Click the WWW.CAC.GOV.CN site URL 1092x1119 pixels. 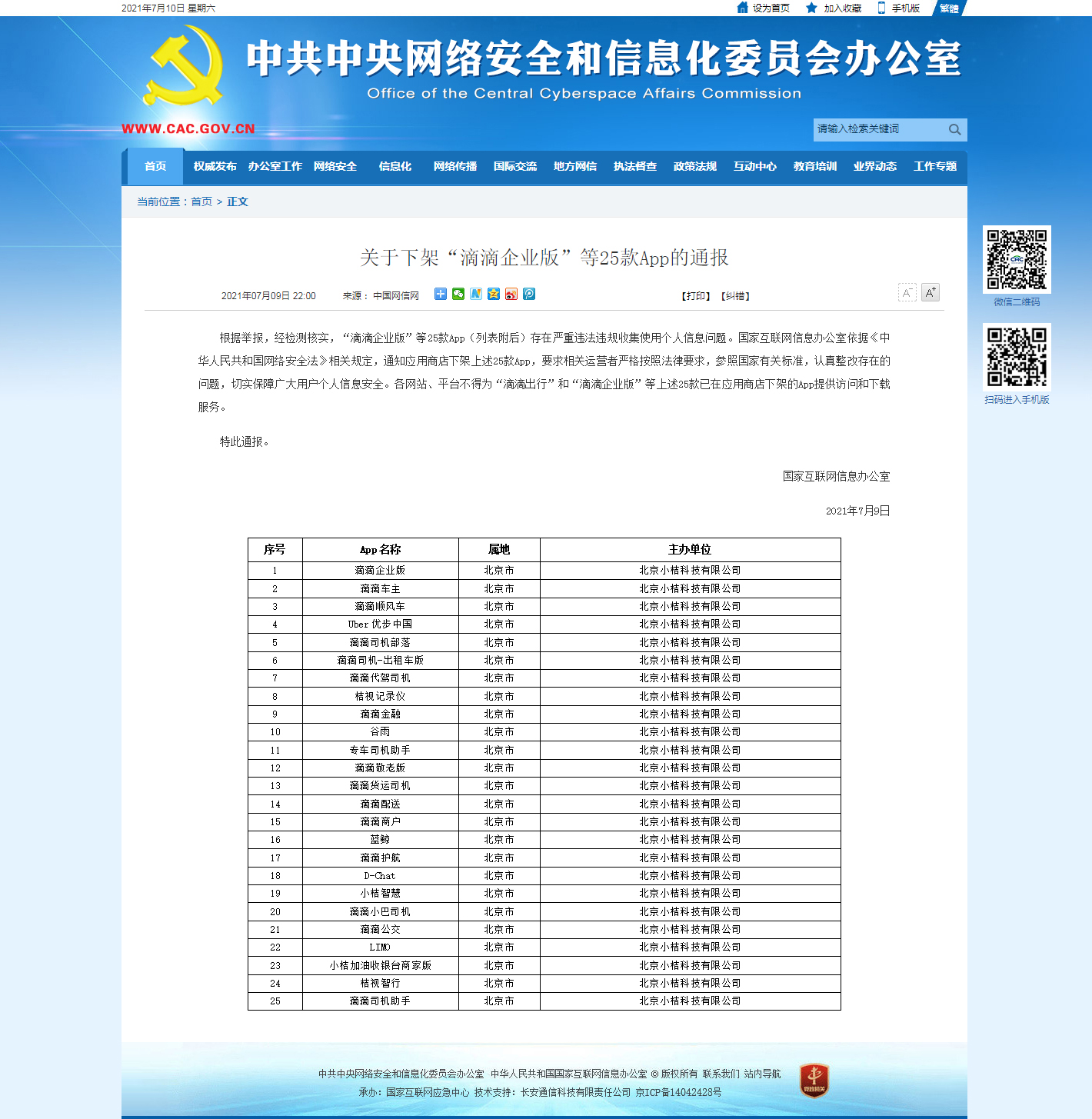(188, 128)
